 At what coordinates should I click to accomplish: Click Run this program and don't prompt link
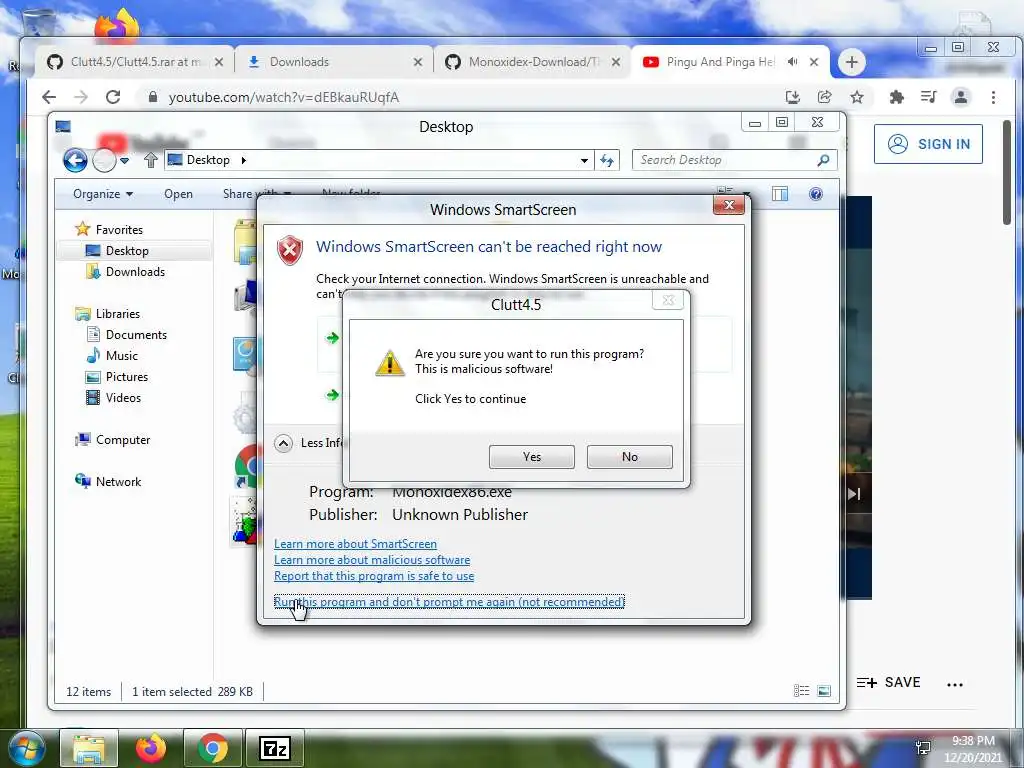449,601
